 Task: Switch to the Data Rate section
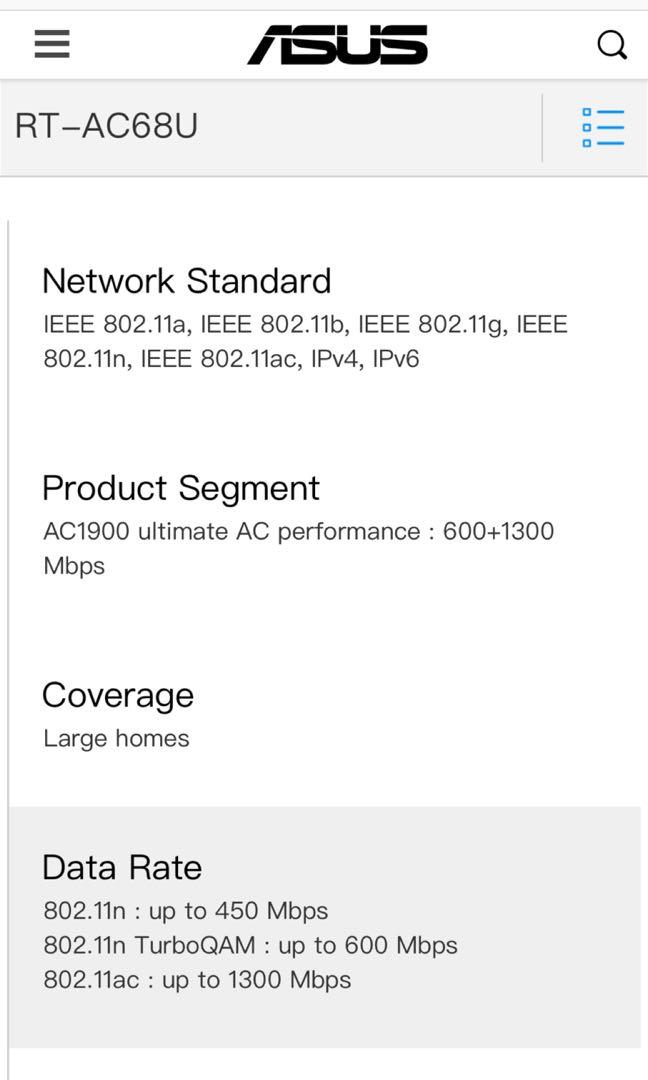(x=122, y=867)
